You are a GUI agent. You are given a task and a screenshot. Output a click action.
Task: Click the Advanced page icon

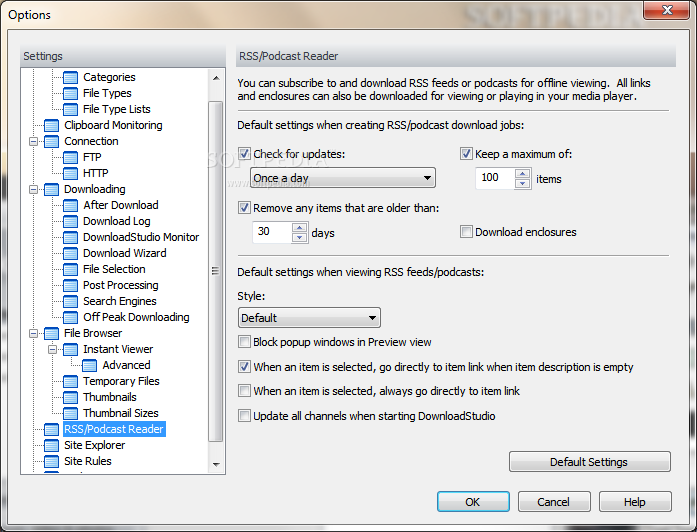(89, 365)
